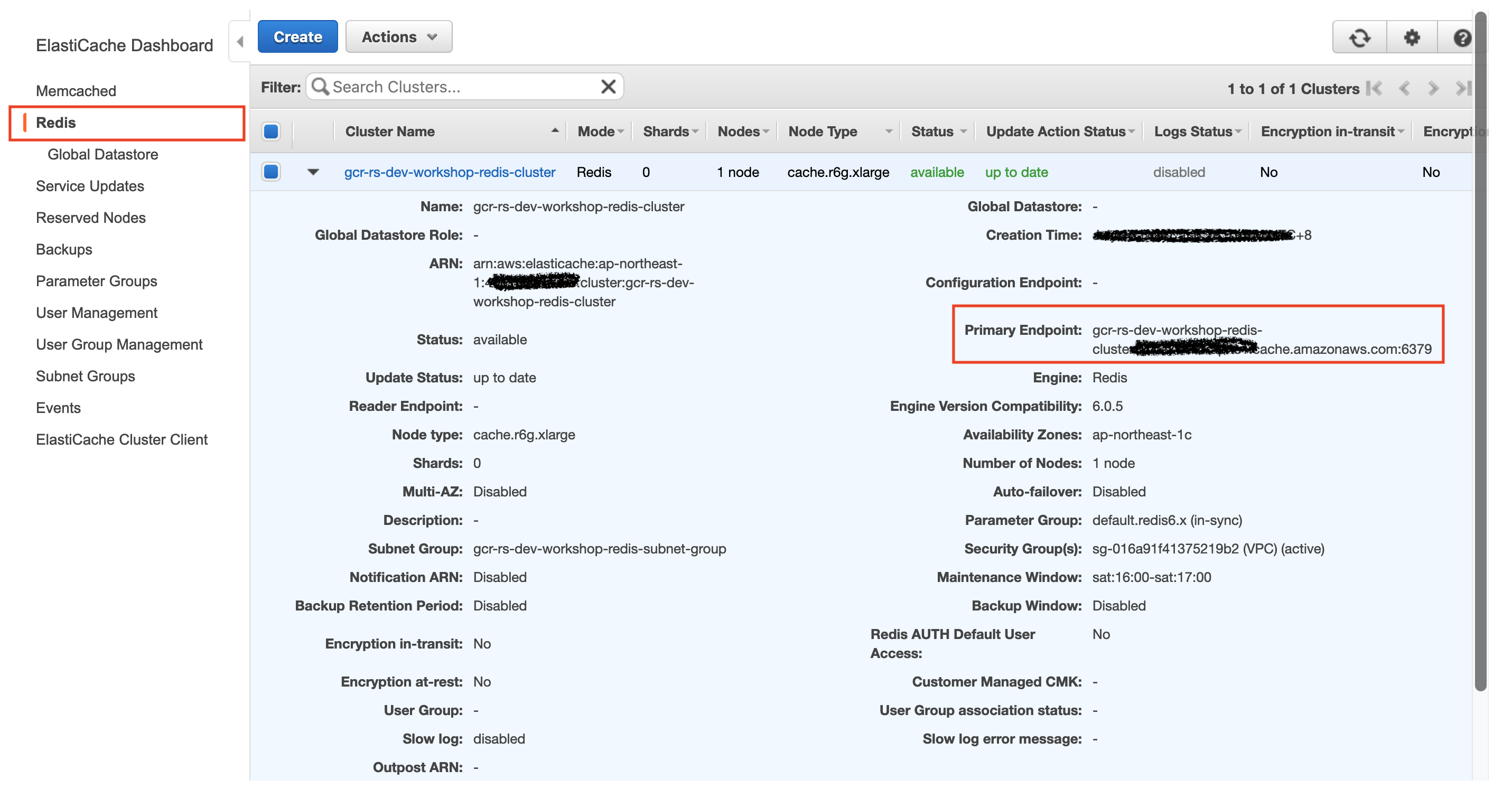Click the Search Clusters input field
This screenshot has height=789, width=1512.
(464, 87)
